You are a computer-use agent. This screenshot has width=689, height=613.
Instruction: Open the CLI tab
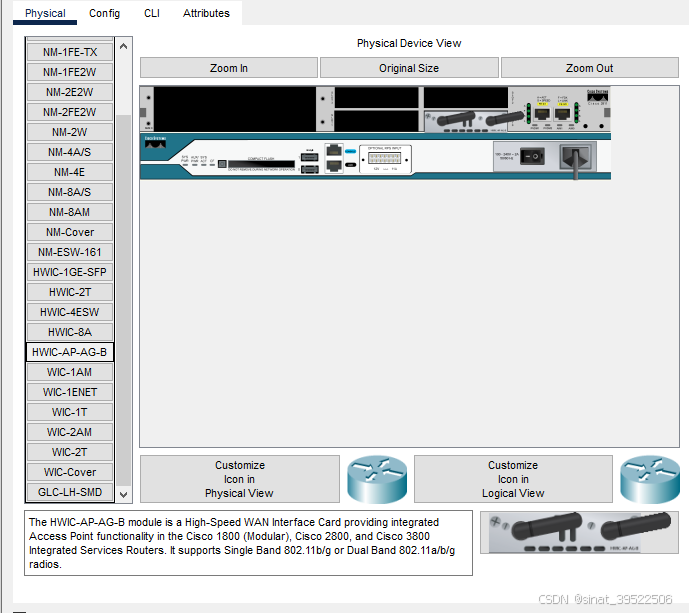(x=152, y=13)
